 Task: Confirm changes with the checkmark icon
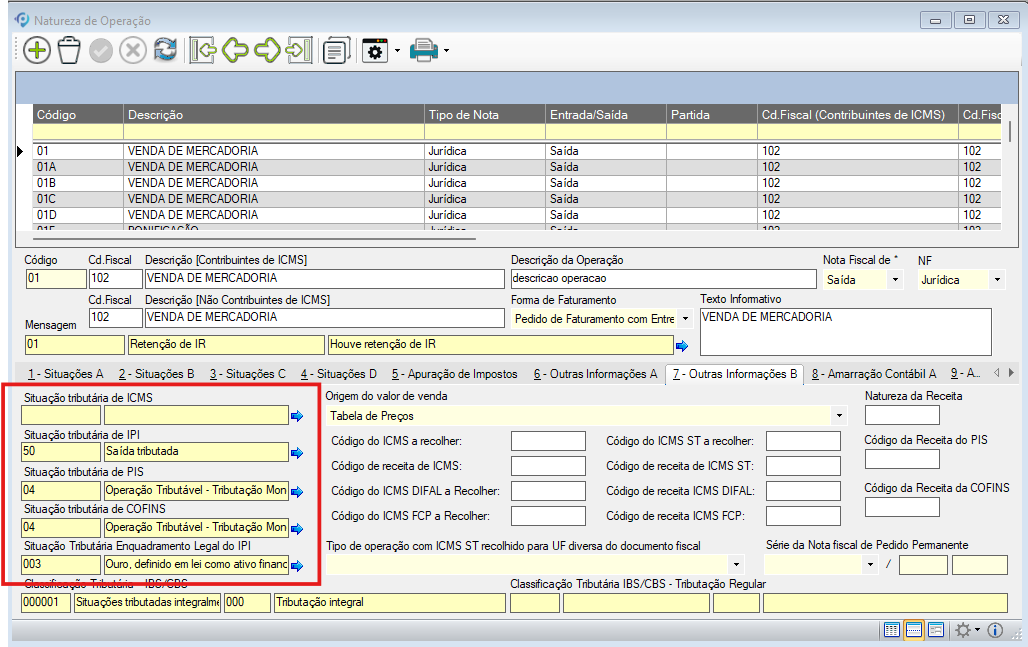pos(101,50)
